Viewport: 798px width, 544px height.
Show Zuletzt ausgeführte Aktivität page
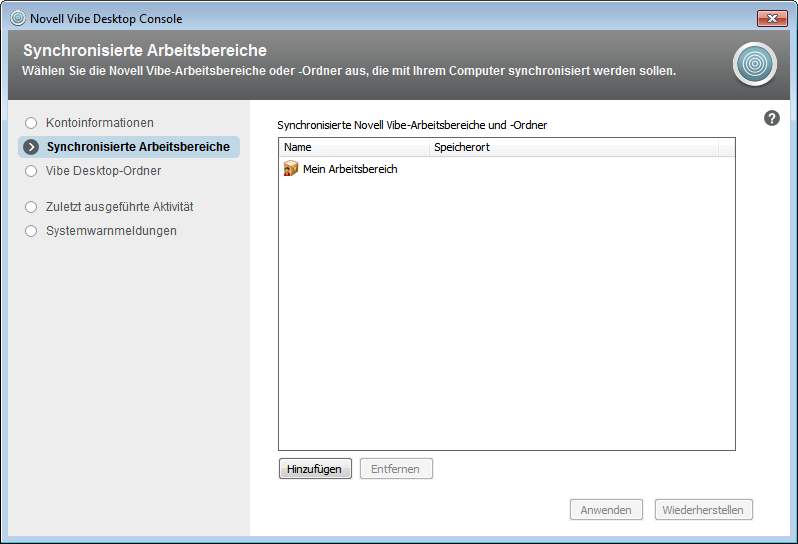tap(120, 207)
